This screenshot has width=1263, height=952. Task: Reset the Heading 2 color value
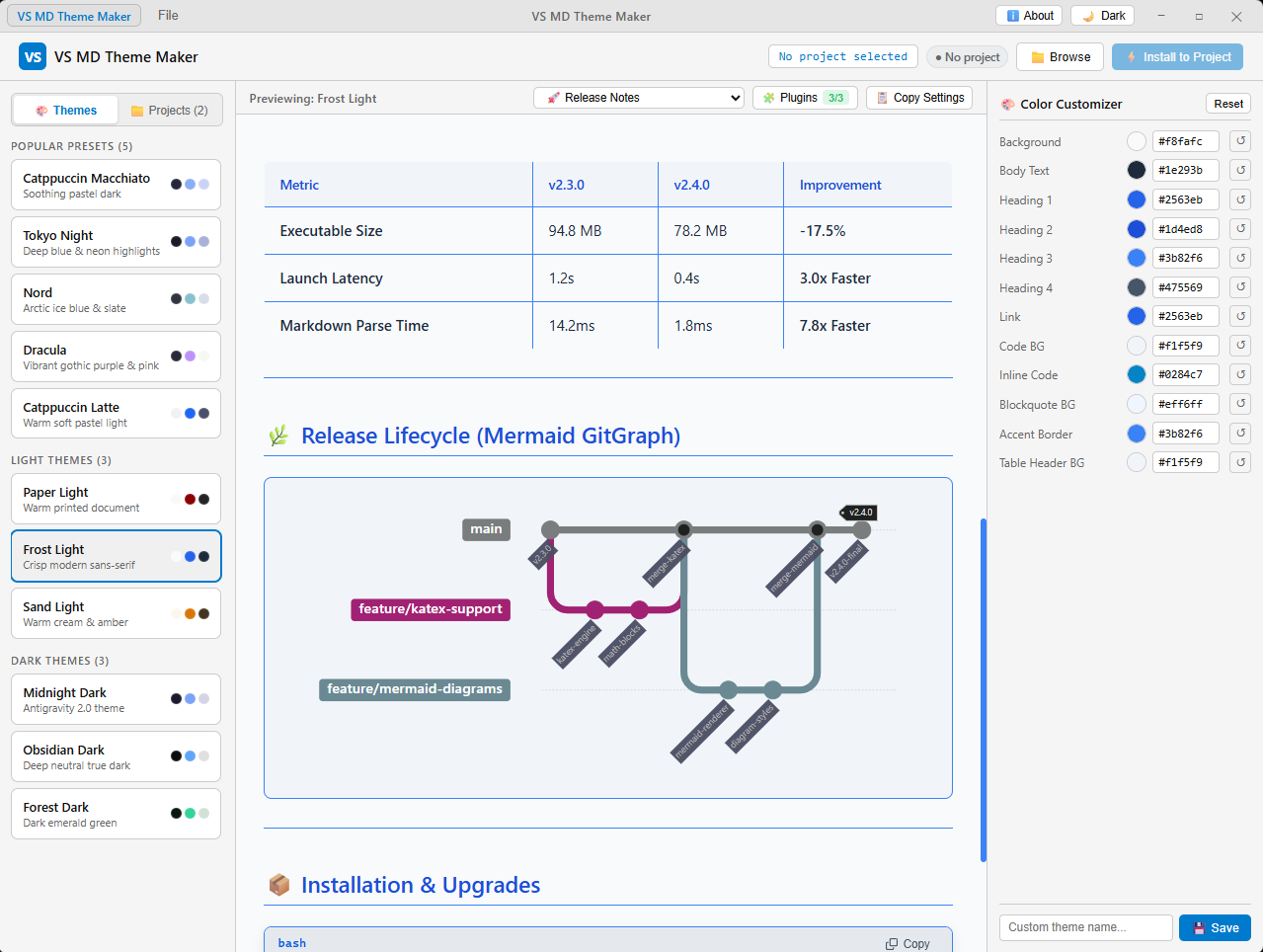click(1241, 229)
